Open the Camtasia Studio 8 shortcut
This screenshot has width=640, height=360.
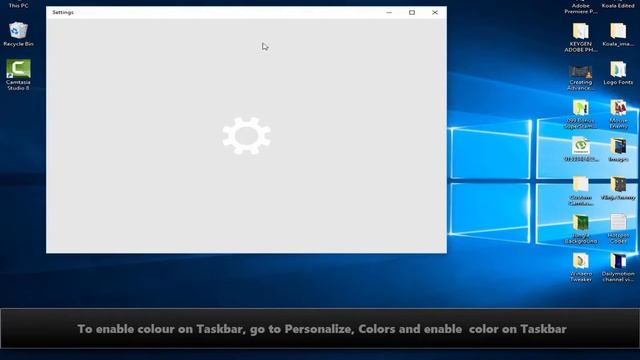(18, 75)
